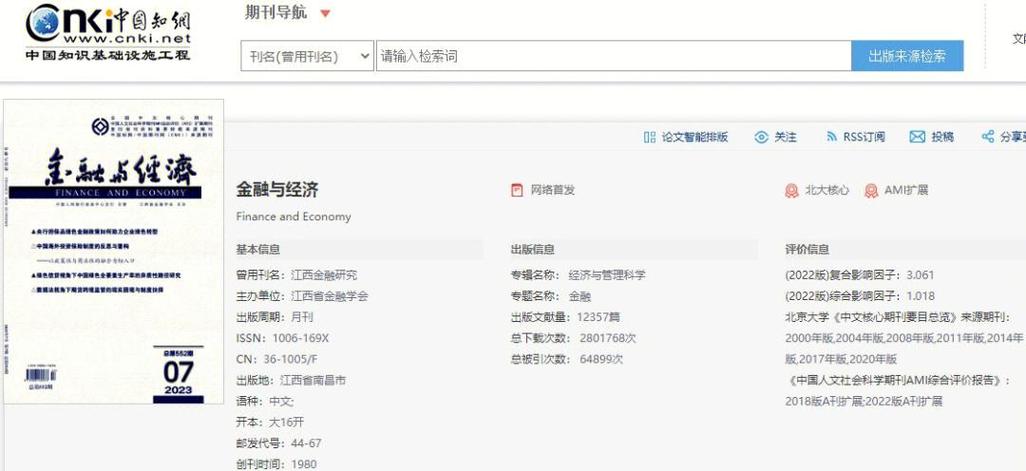Select the 出版信息 section heading
The height and width of the screenshot is (471, 1026).
533,249
